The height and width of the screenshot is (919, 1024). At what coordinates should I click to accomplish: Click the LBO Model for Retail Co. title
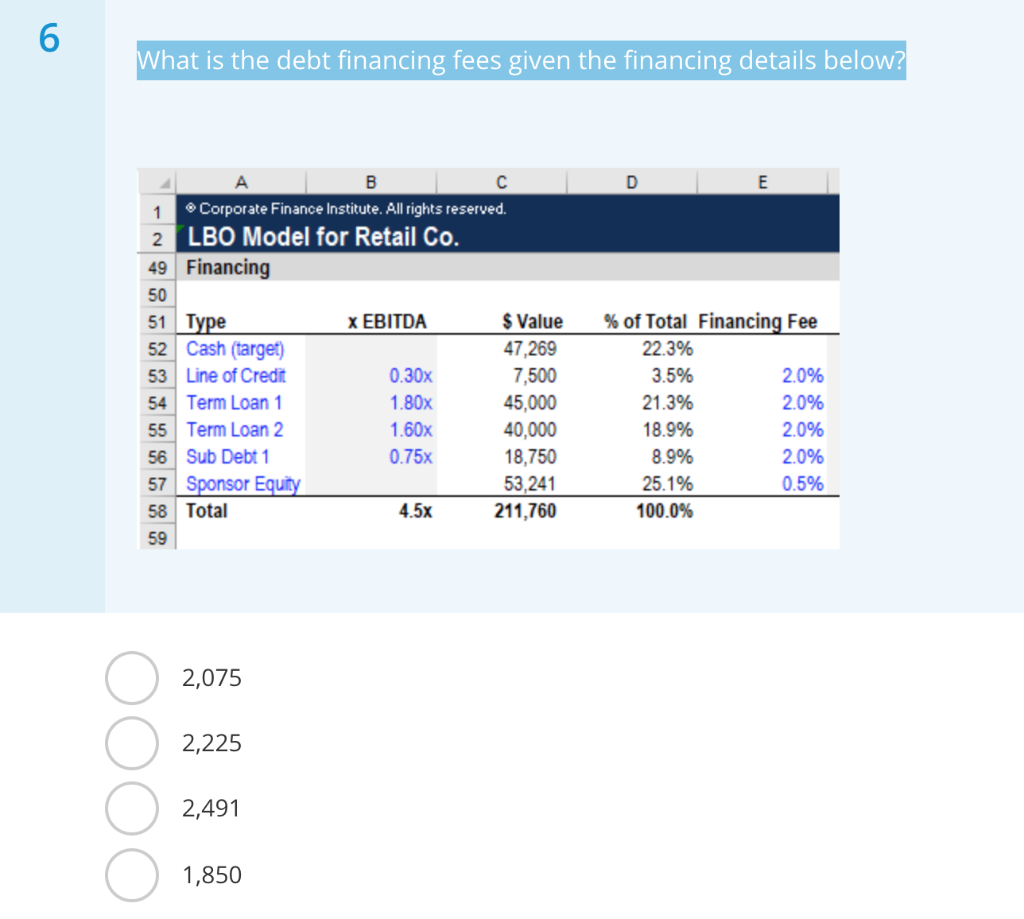click(x=323, y=236)
